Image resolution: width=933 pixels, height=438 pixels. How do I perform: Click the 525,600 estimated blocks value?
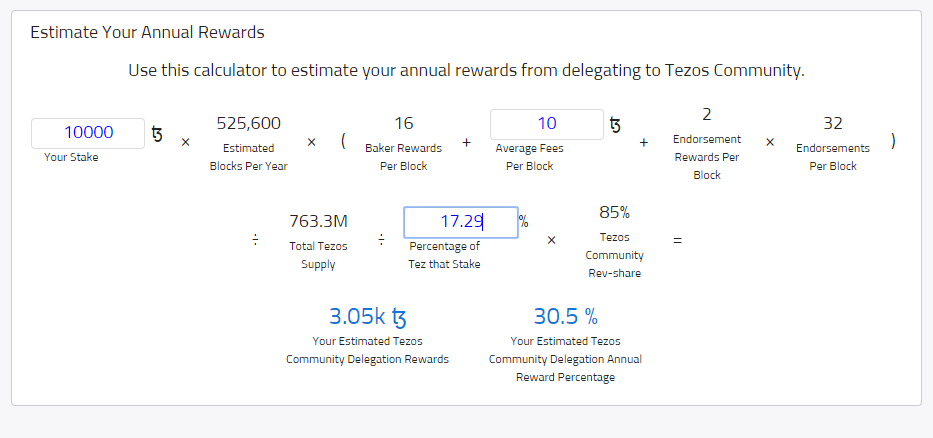tap(248, 123)
